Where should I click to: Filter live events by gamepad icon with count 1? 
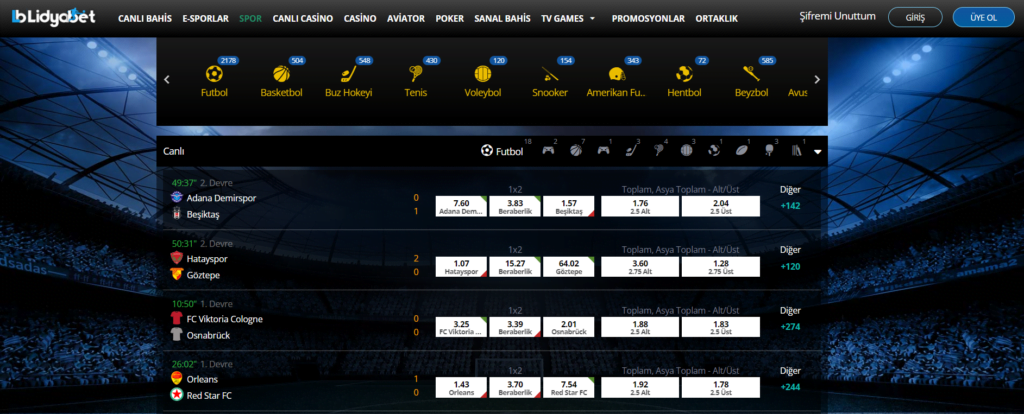pos(603,150)
